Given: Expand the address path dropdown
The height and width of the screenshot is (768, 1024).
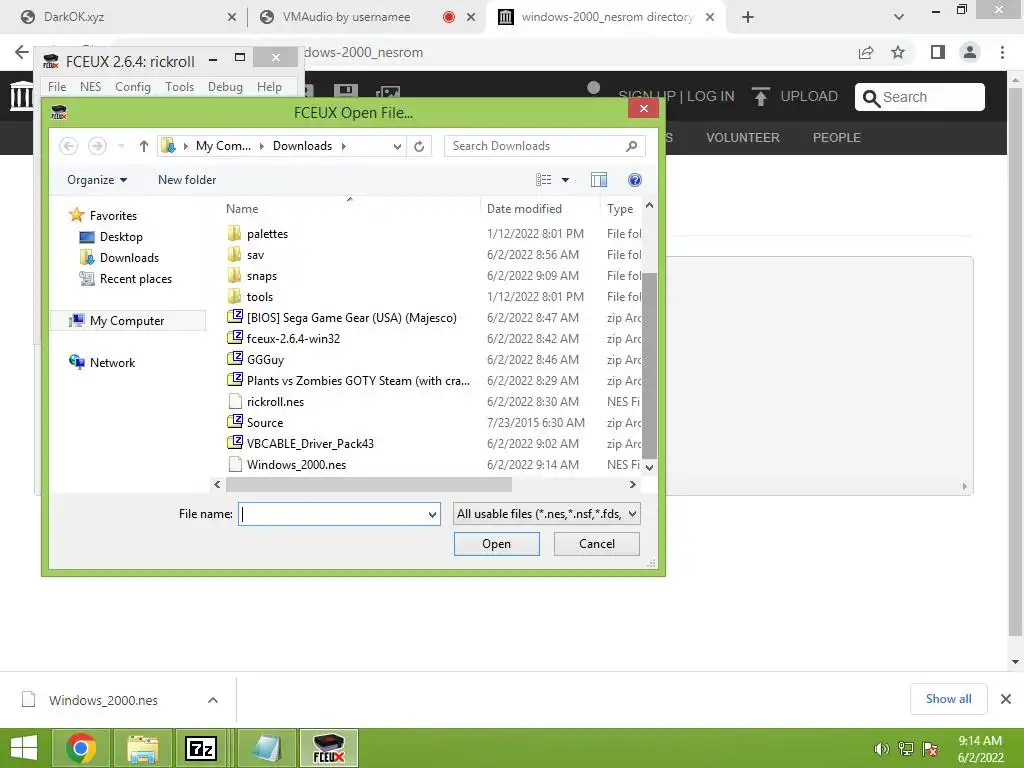Looking at the screenshot, I should click(397, 146).
